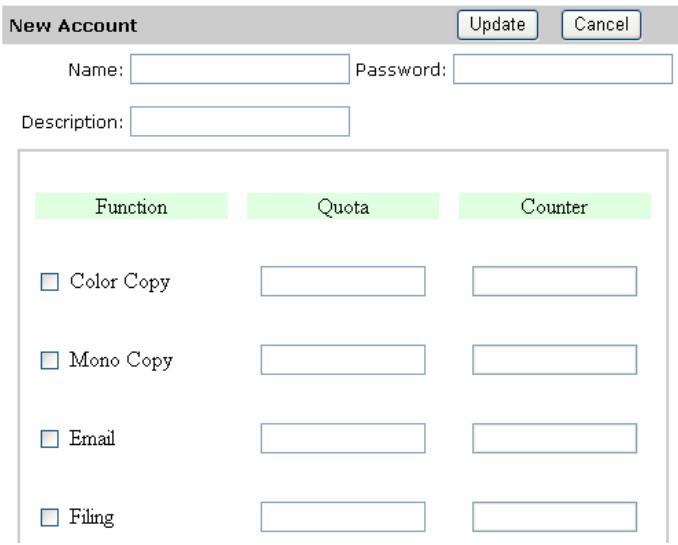Viewport: 678px width, 545px height.
Task: Activate the Description text box
Action: [240, 121]
